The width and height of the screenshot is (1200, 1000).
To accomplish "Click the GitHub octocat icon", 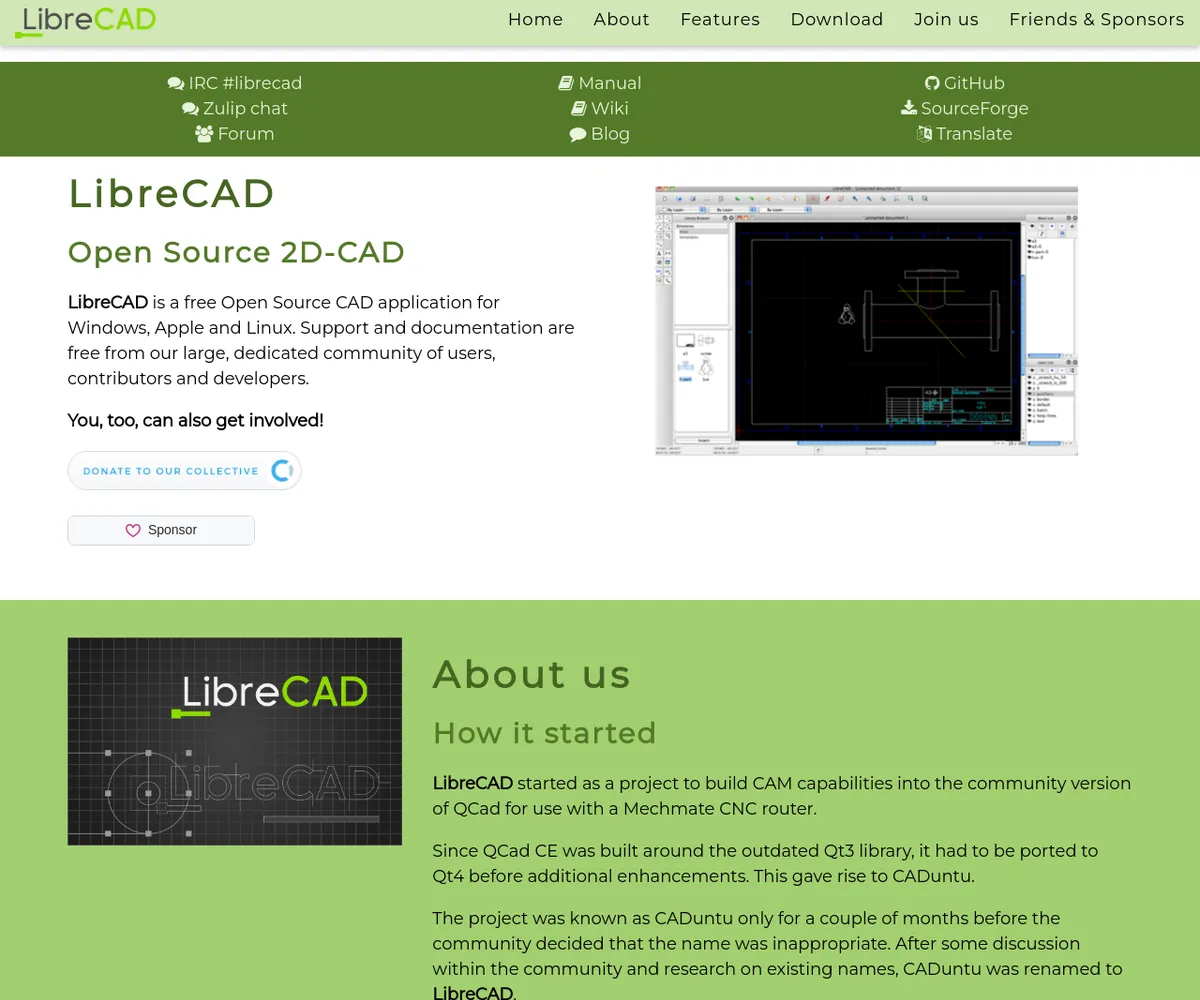I will (932, 84).
